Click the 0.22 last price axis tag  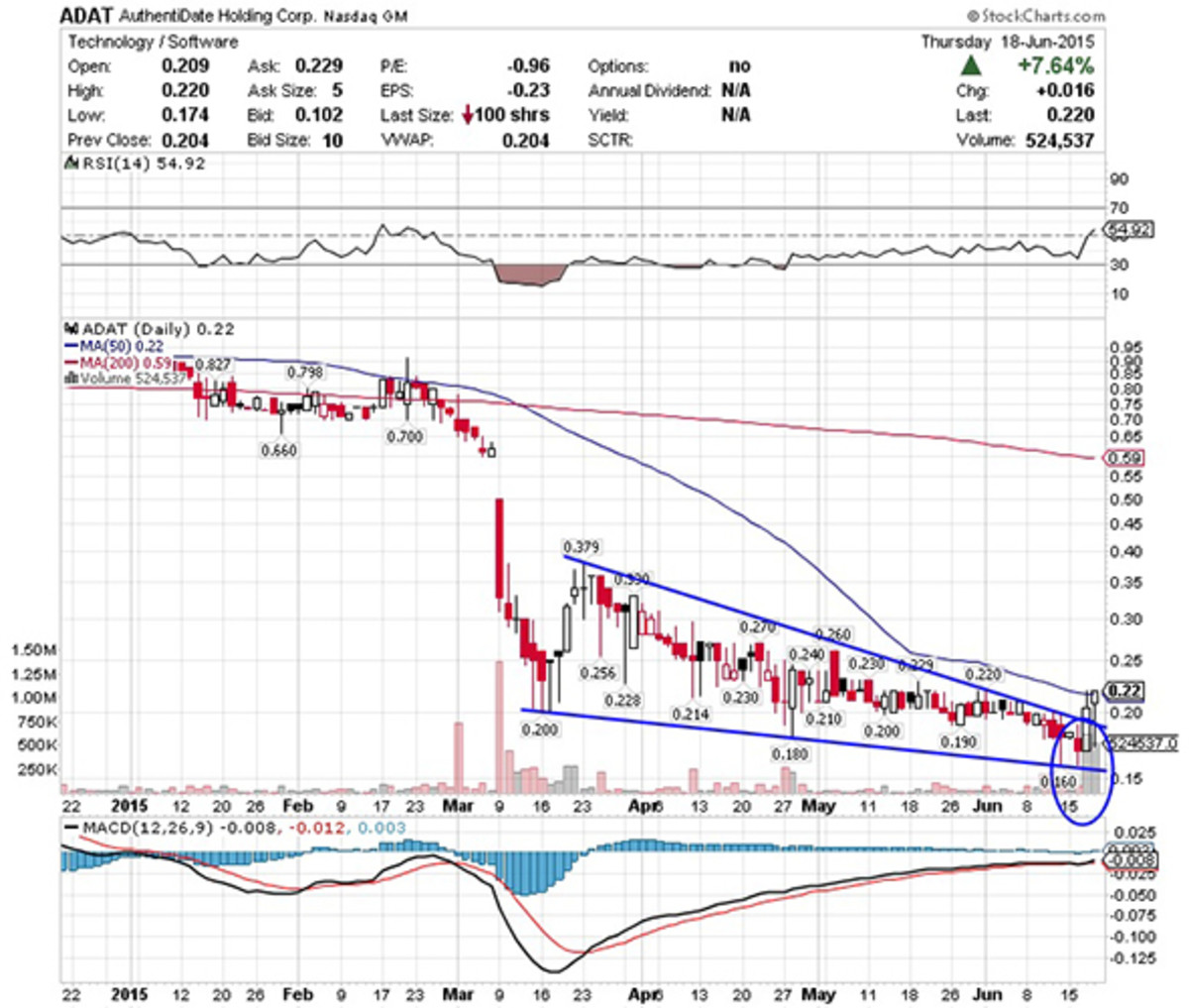point(1126,691)
